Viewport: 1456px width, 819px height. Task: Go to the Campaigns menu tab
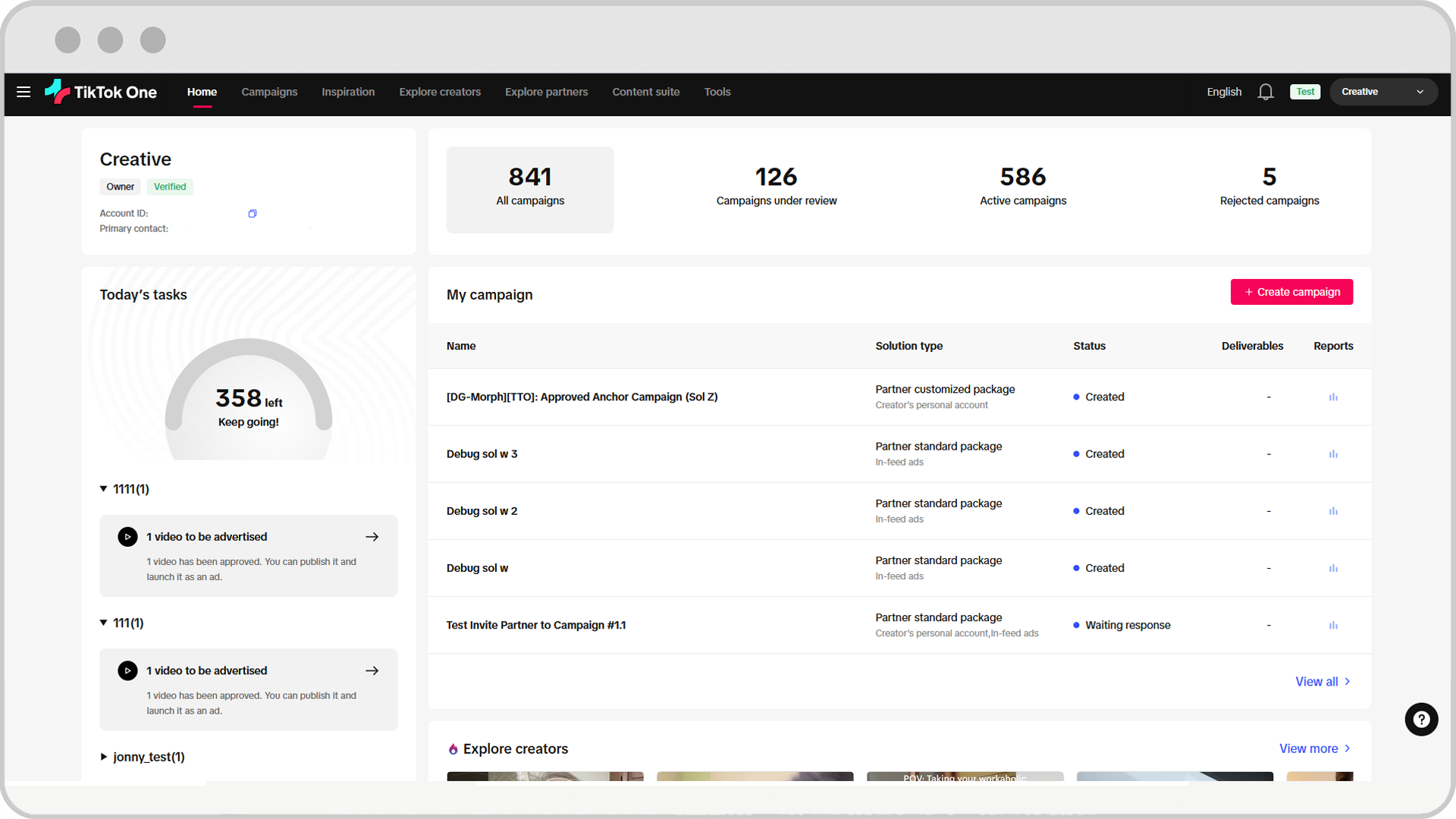(269, 92)
